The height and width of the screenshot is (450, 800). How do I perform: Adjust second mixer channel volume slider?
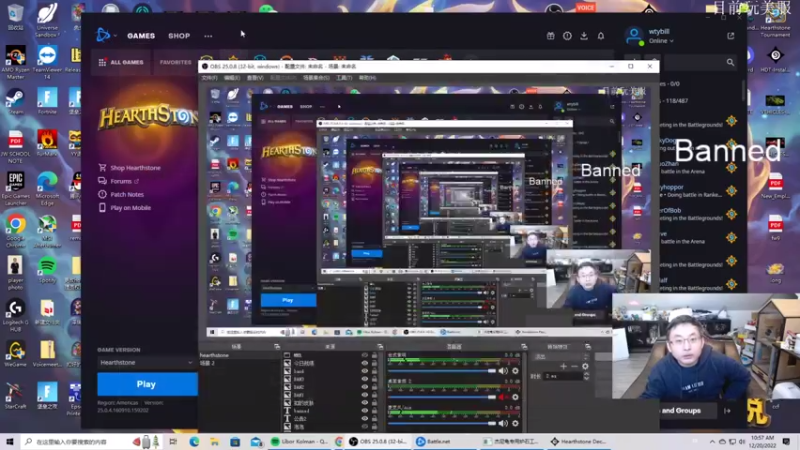(442, 397)
